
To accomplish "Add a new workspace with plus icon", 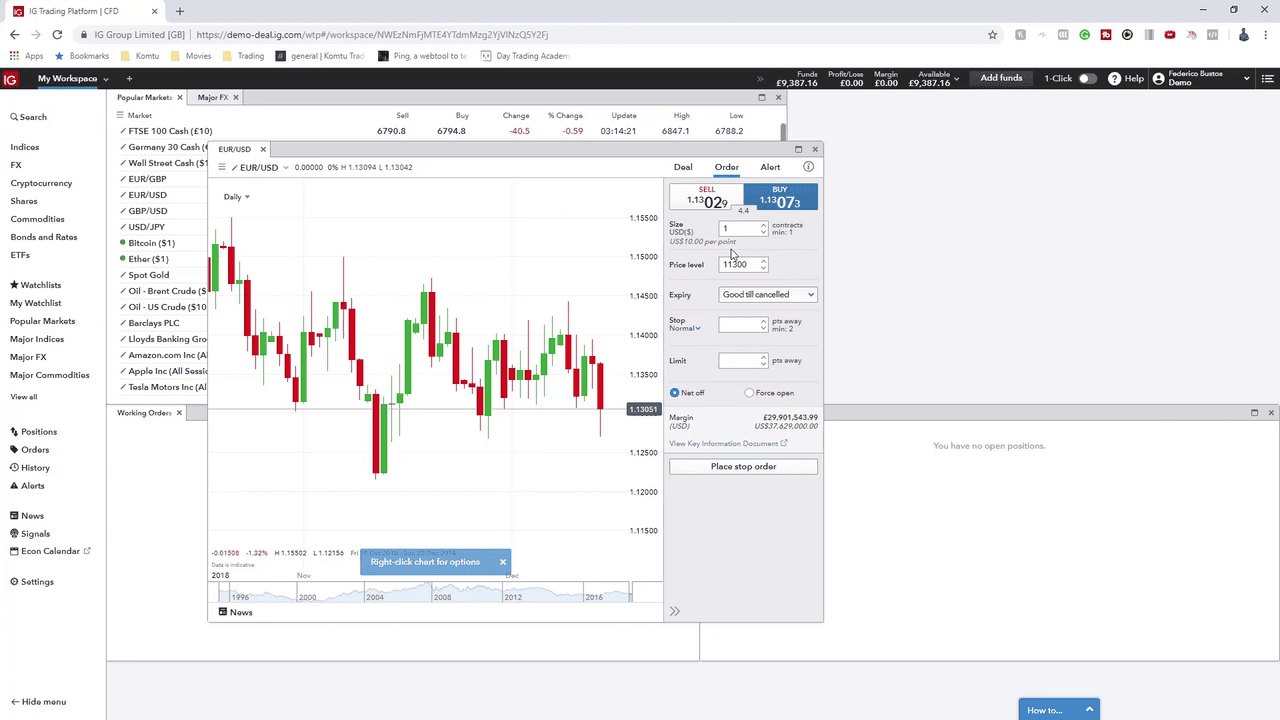I will coord(129,79).
